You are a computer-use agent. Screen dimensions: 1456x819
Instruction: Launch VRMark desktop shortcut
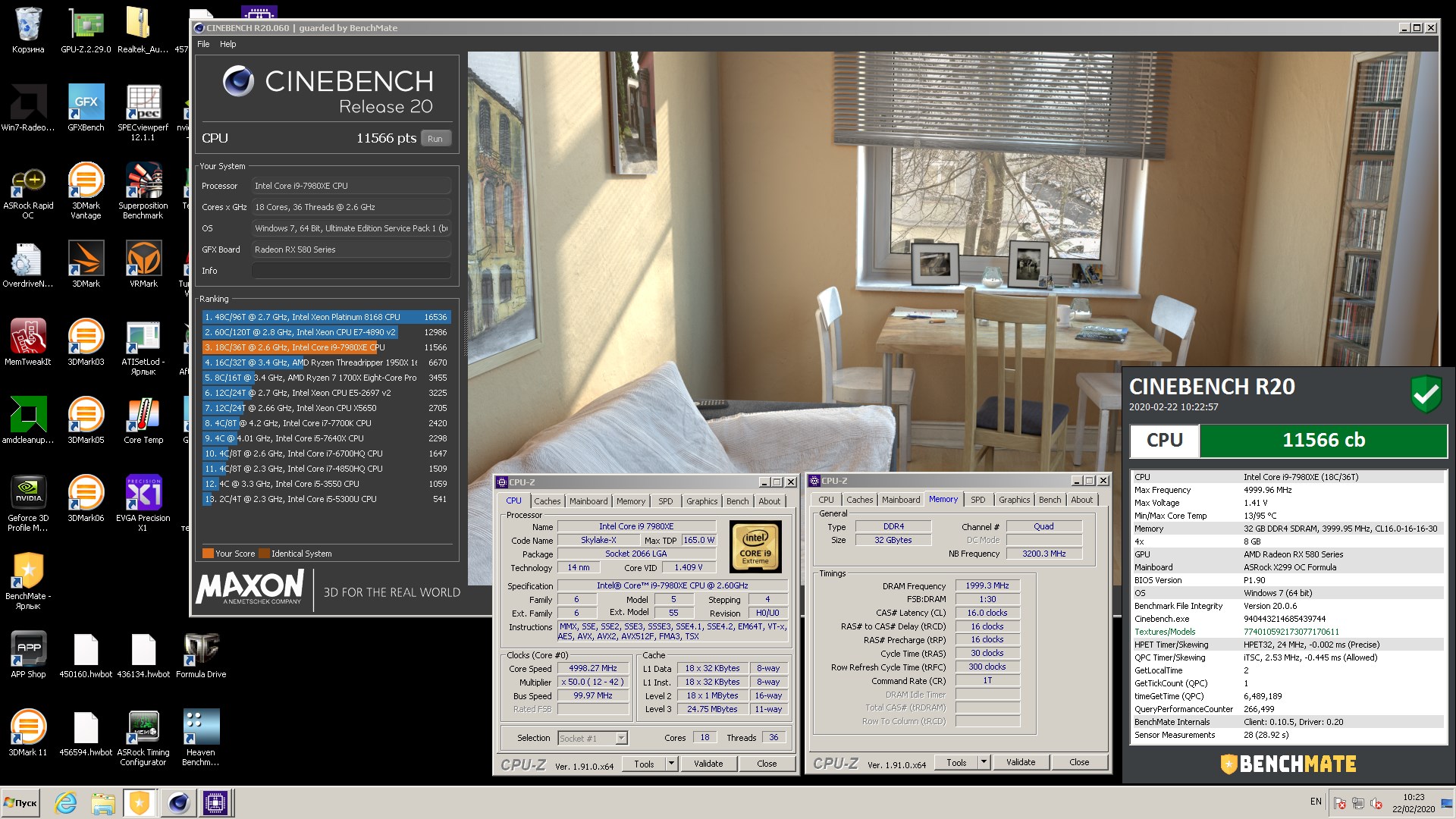(x=143, y=265)
